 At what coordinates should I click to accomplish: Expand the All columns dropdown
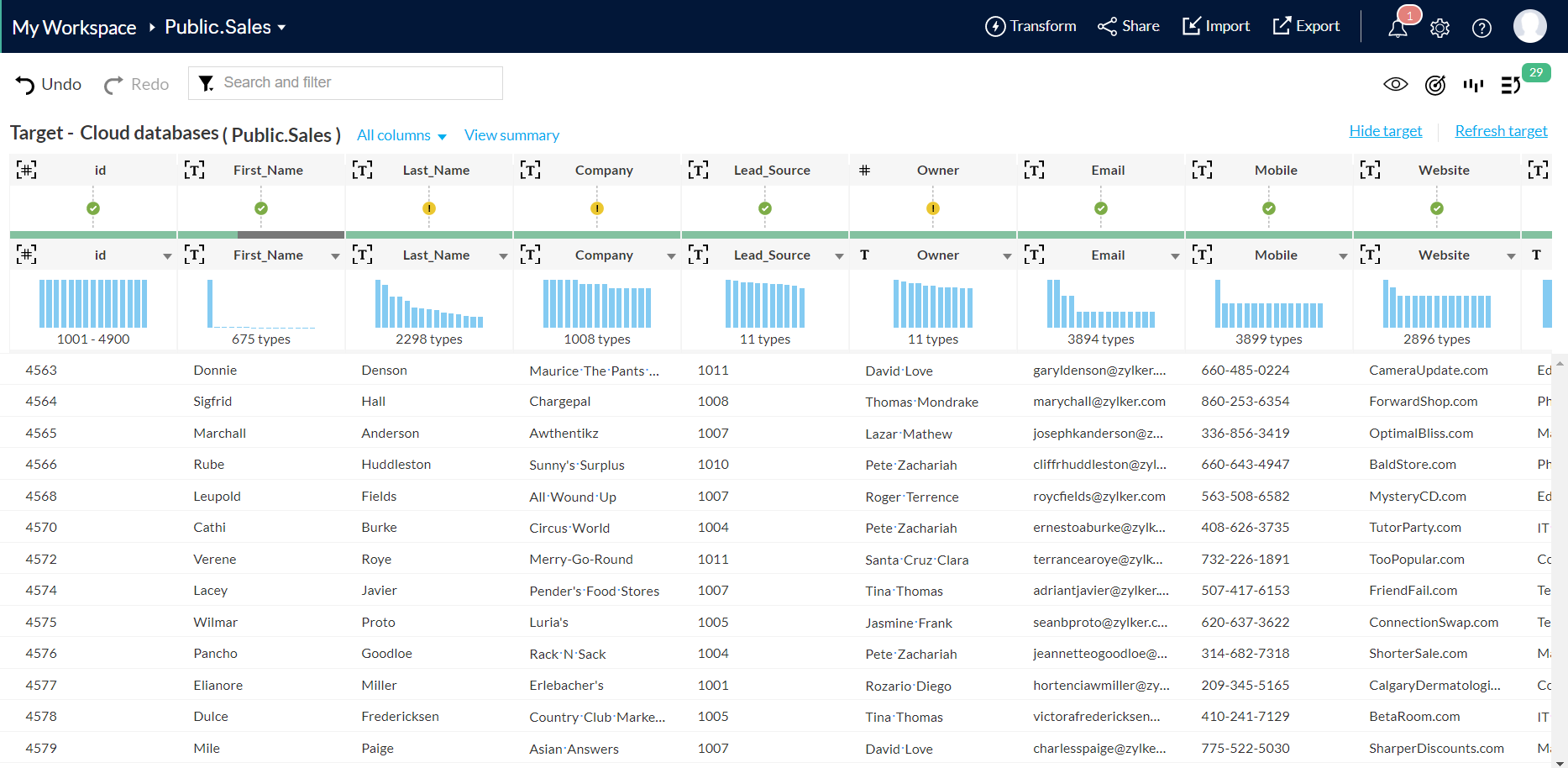coord(401,135)
